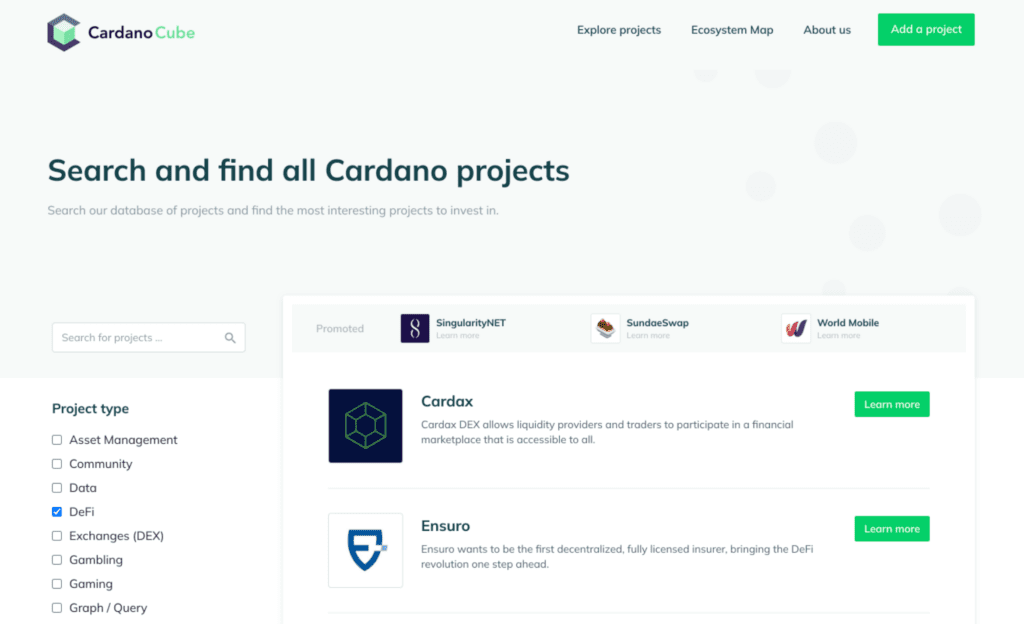Uncheck the DeFi filter checkbox
Screen dimensions: 1024x624
coord(57,512)
